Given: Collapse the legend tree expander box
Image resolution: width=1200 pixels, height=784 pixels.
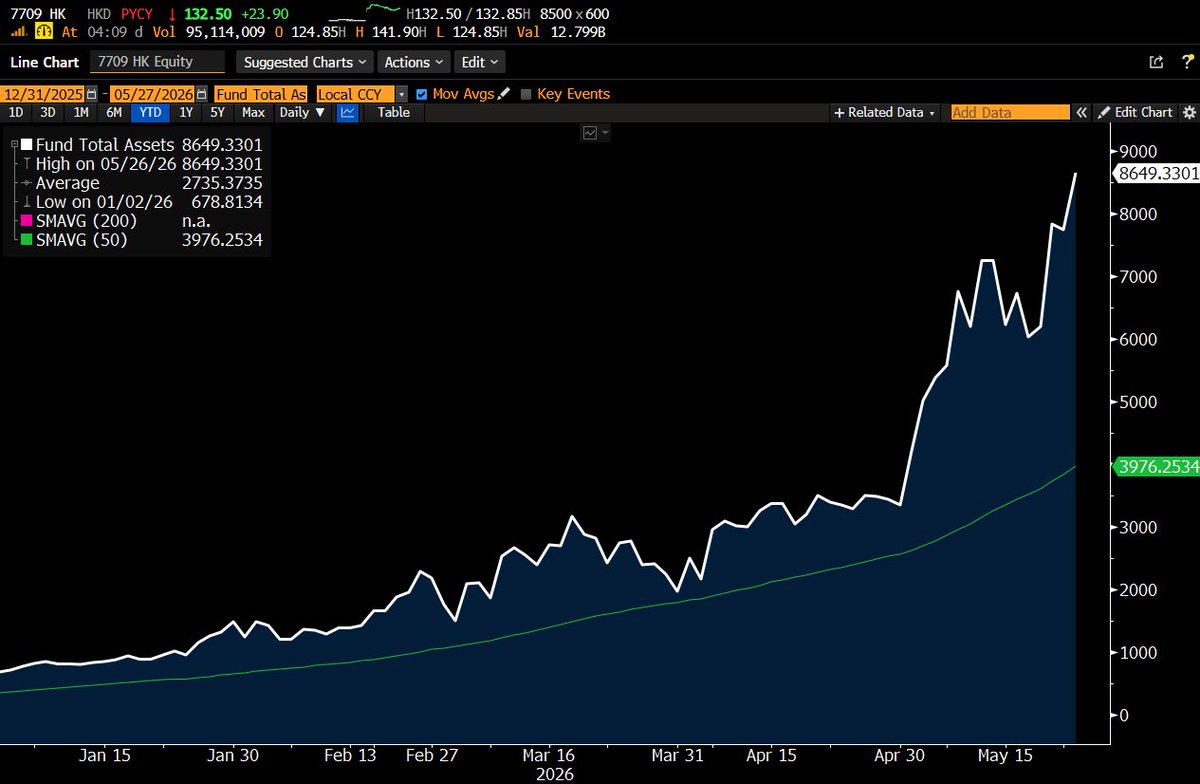Looking at the screenshot, I should coord(13,145).
